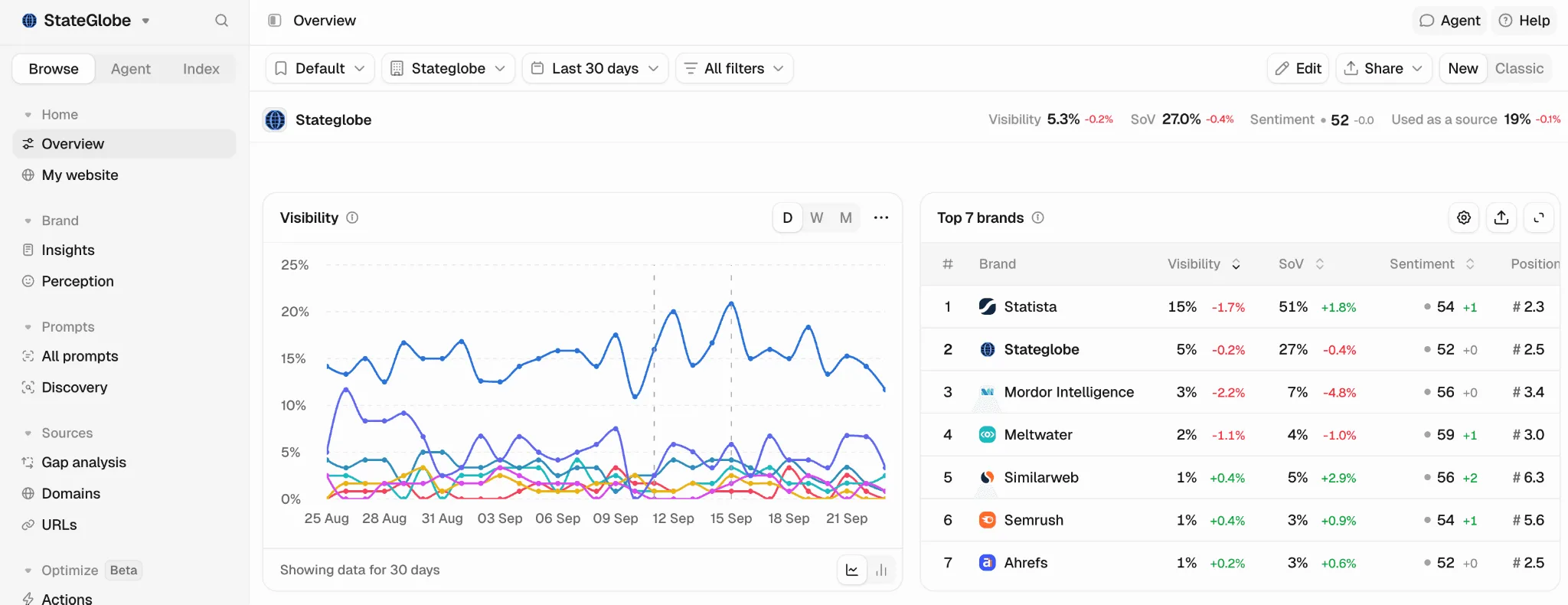
Task: Select weekly (W) chart granularity
Action: point(817,217)
